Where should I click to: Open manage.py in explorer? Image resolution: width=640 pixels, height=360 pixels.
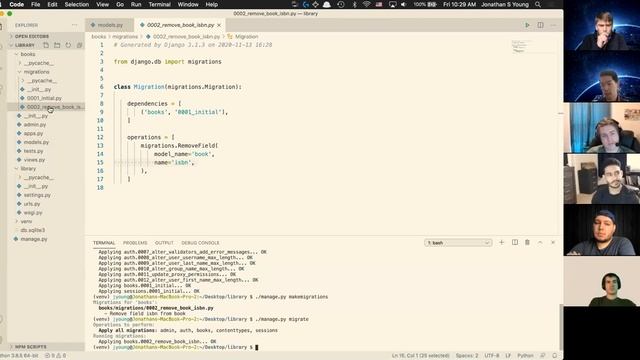pos(34,239)
